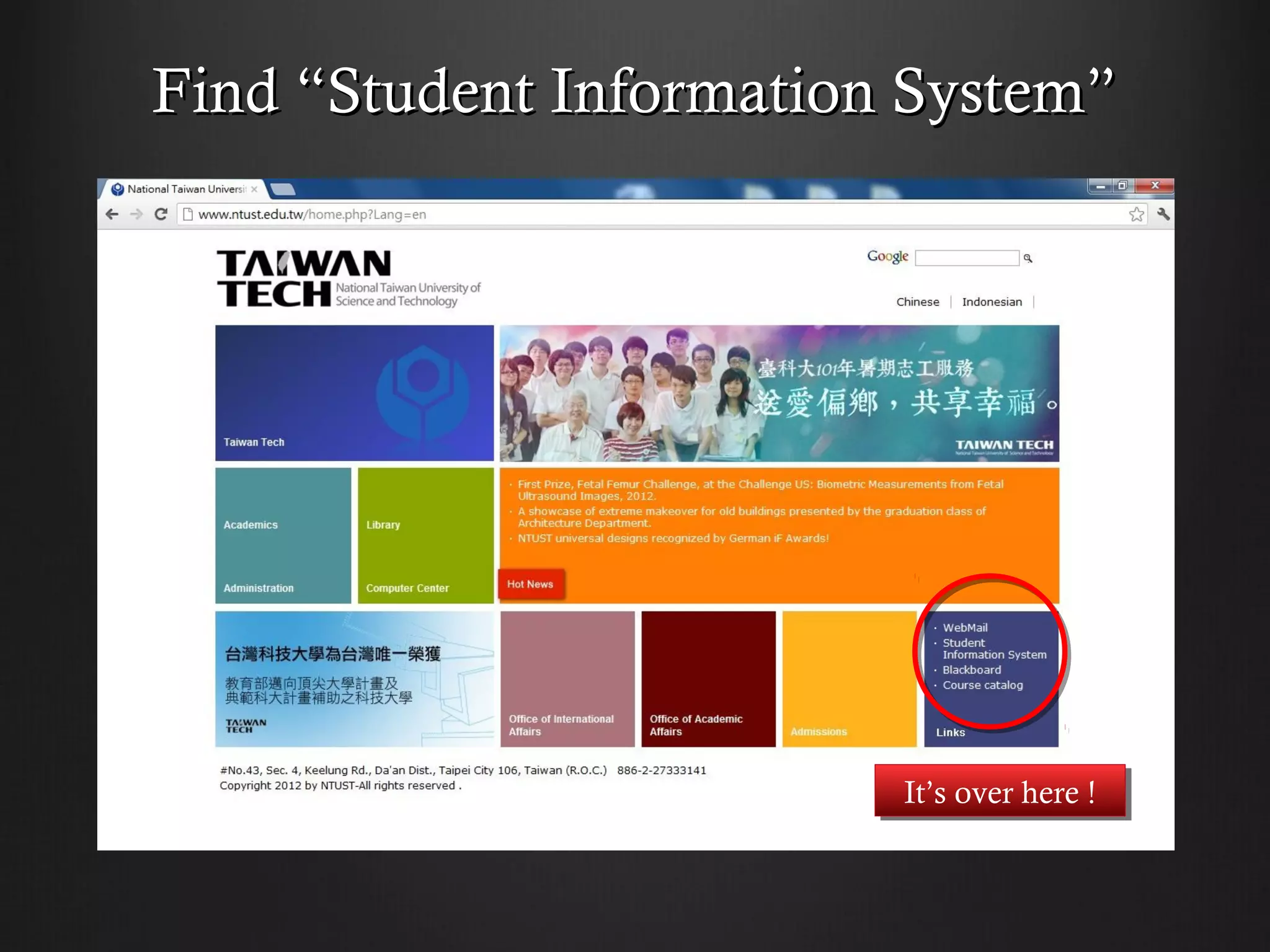This screenshot has width=1270, height=952.
Task: Open the Blackboard link
Action: pyautogui.click(x=971, y=670)
